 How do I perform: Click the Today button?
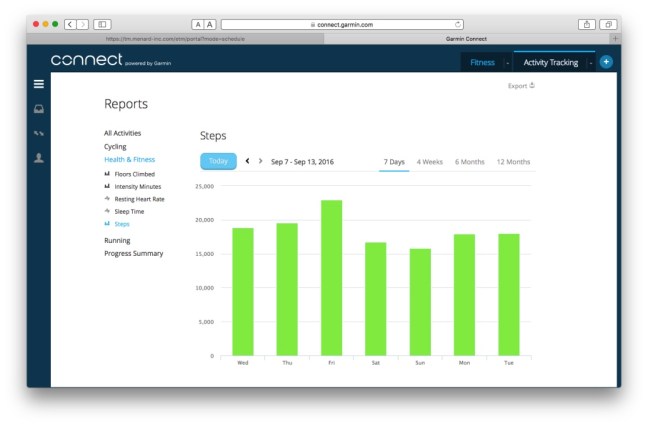coord(218,161)
